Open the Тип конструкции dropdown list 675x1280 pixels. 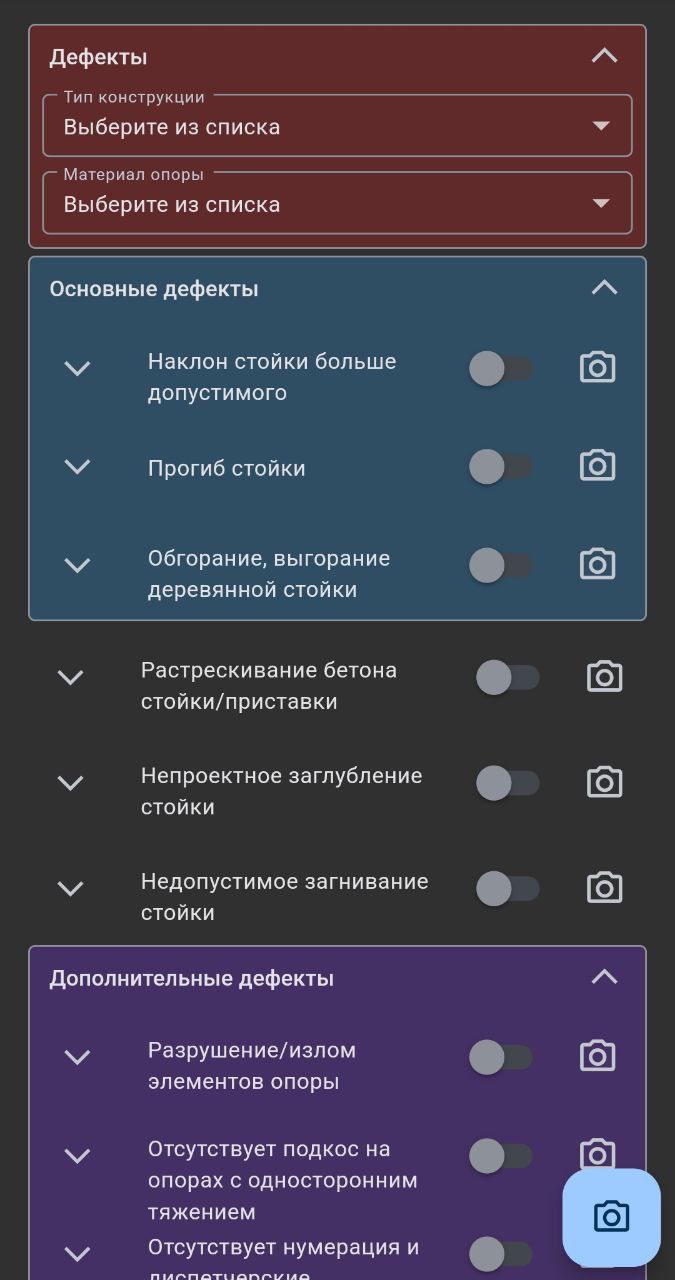tap(337, 127)
